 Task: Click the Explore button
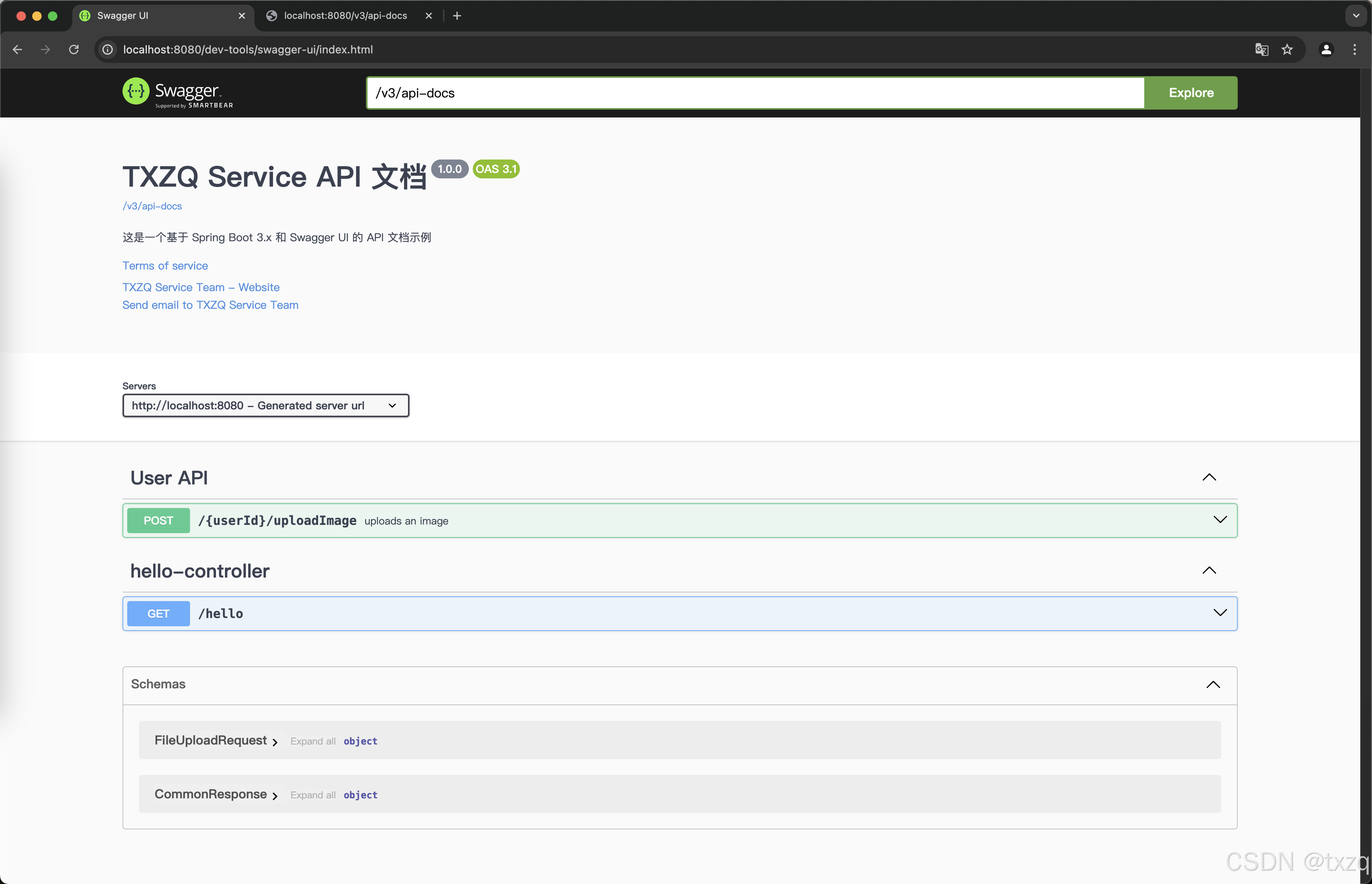coord(1191,93)
